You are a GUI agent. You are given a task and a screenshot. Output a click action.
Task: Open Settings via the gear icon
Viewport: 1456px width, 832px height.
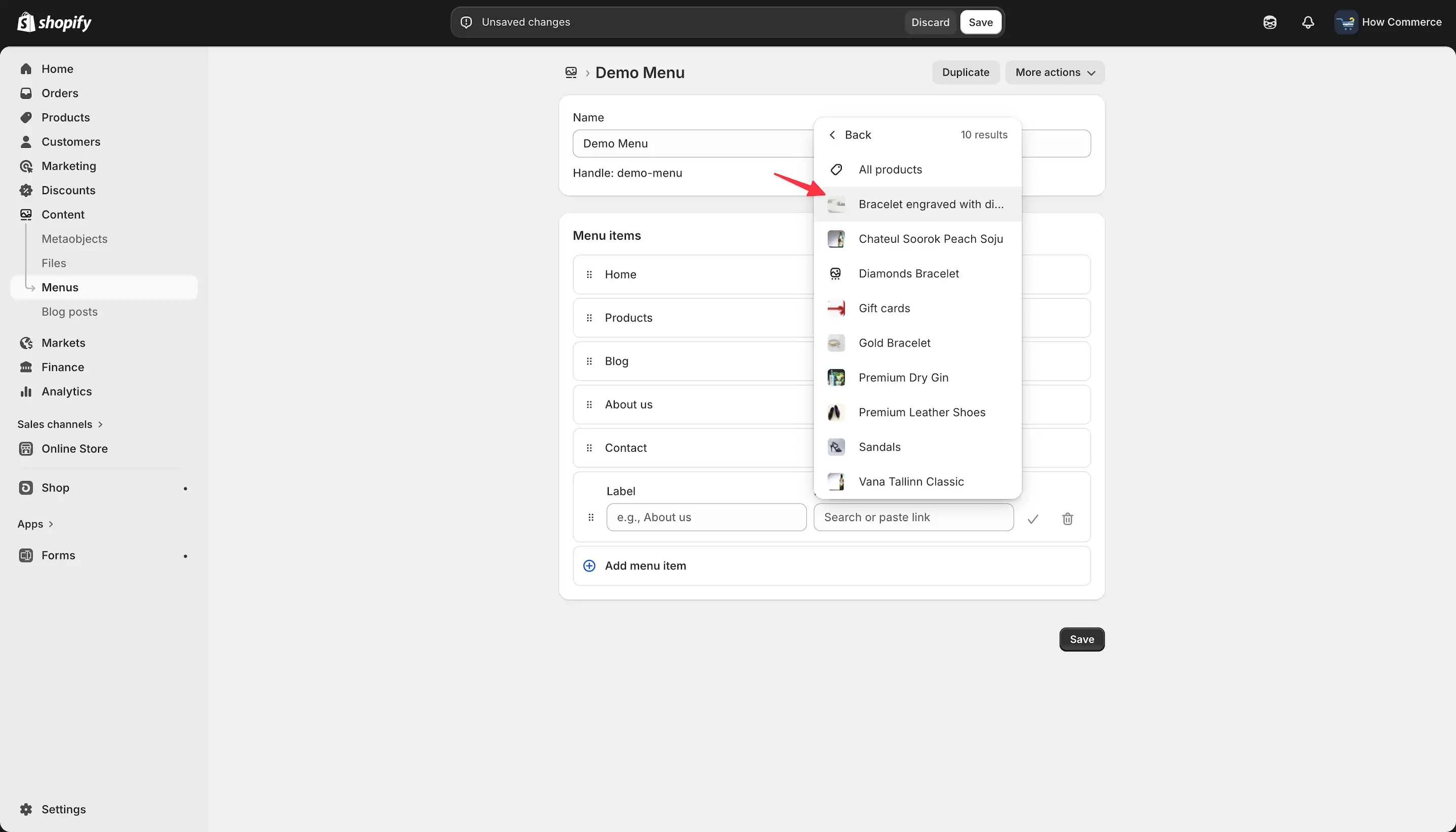[26, 809]
